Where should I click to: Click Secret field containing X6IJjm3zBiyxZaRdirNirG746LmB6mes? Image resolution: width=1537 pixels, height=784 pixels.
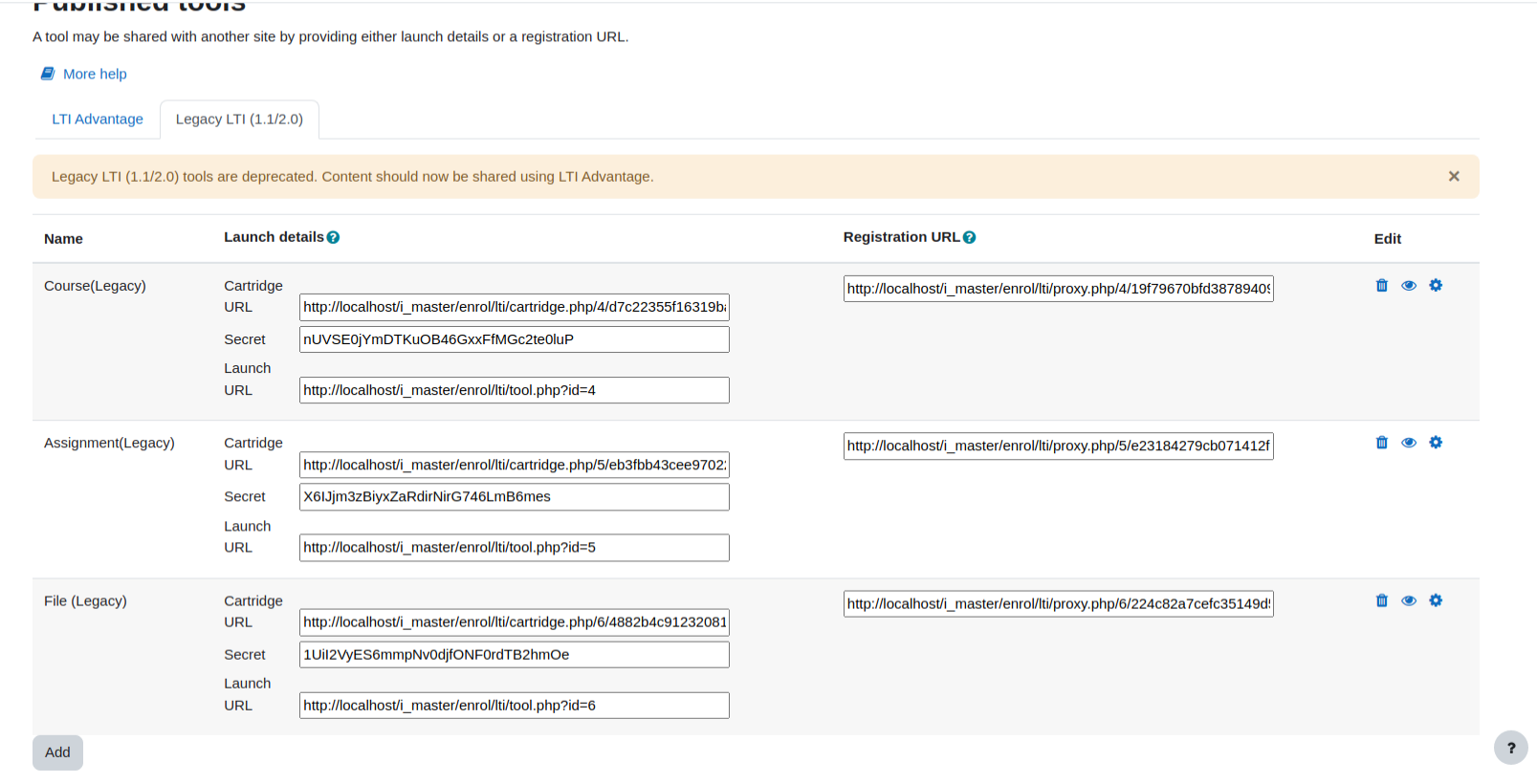tap(515, 497)
